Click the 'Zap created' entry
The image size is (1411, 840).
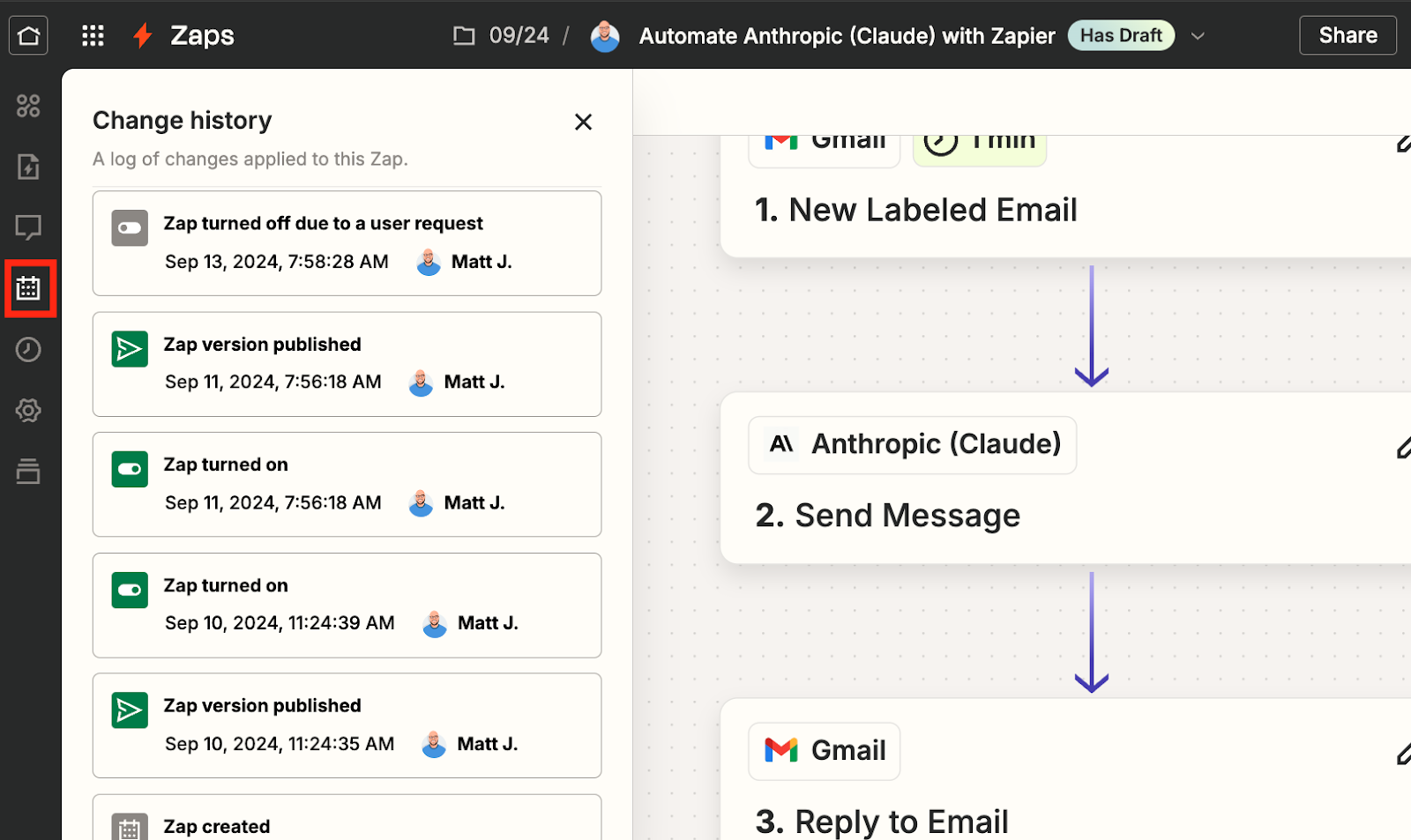(x=347, y=817)
